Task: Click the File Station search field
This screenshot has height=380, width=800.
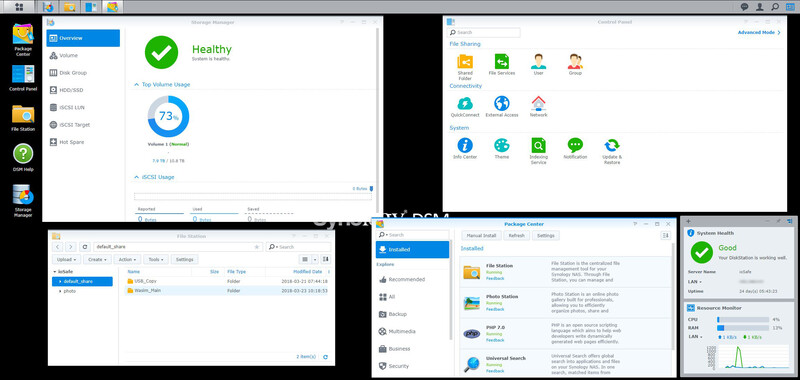Action: pyautogui.click(x=297, y=247)
